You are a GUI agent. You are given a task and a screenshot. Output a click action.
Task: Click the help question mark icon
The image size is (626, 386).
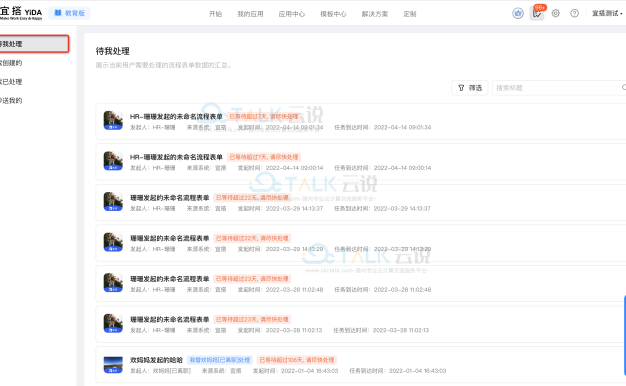(x=574, y=13)
